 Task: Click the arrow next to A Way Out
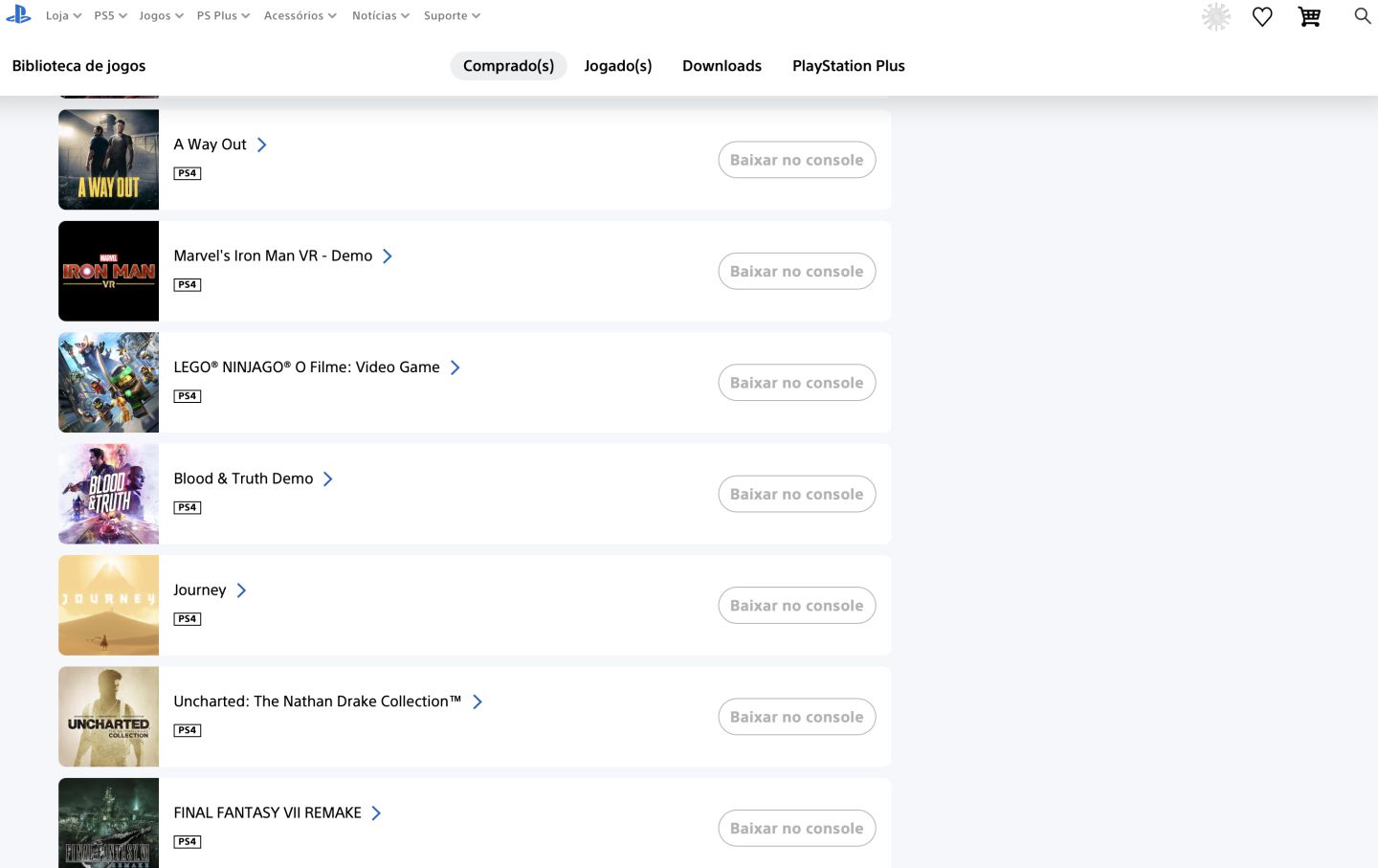coord(261,145)
